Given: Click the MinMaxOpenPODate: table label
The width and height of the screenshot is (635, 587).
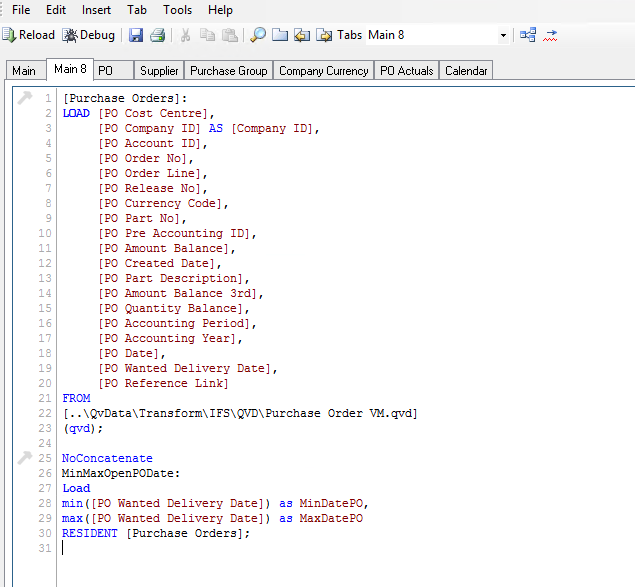Looking at the screenshot, I should (121, 473).
